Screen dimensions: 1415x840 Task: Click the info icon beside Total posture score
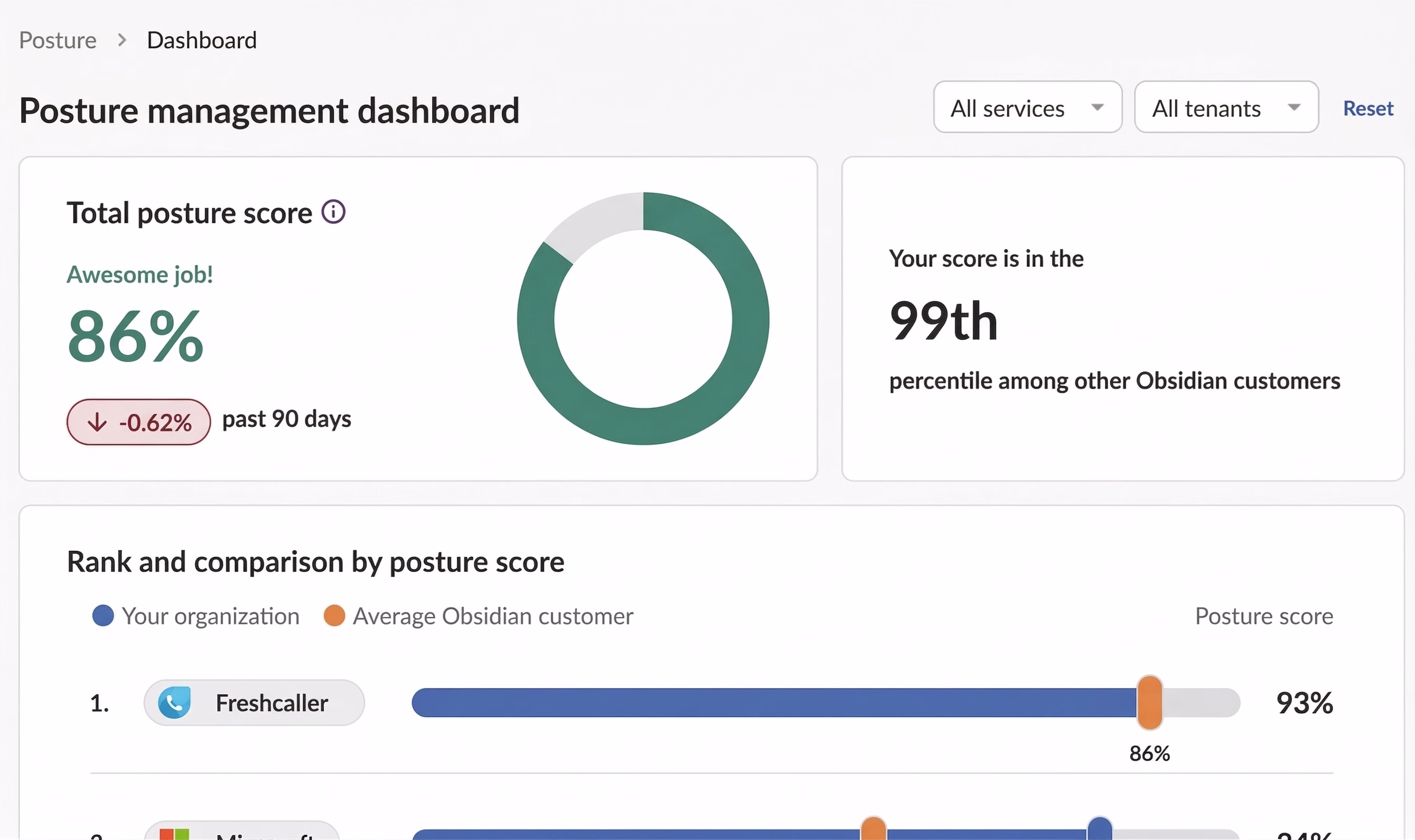point(333,212)
